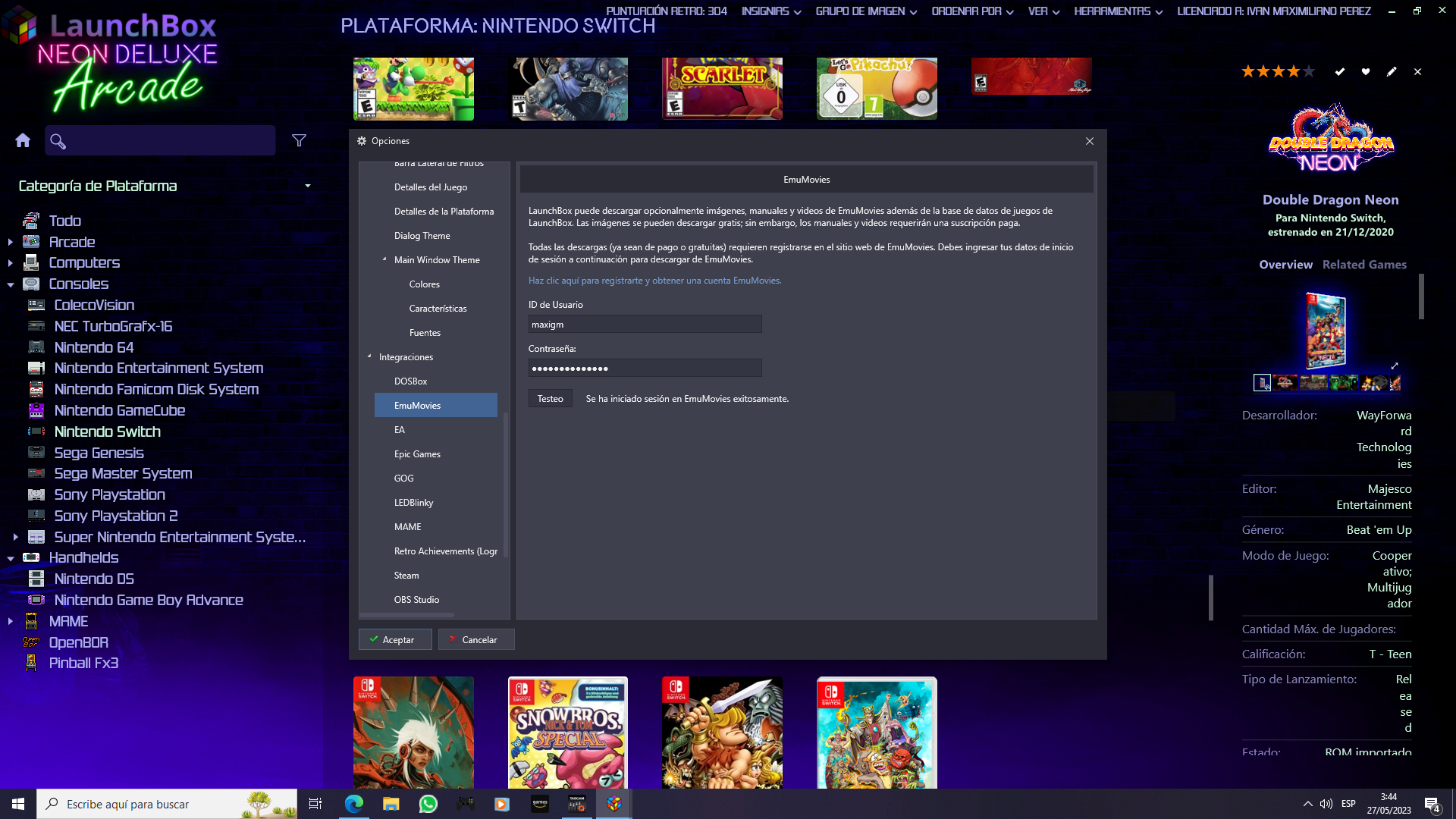Expand Super Nintendo Entertainment System node
This screenshot has width=1456, height=819.
(x=15, y=537)
